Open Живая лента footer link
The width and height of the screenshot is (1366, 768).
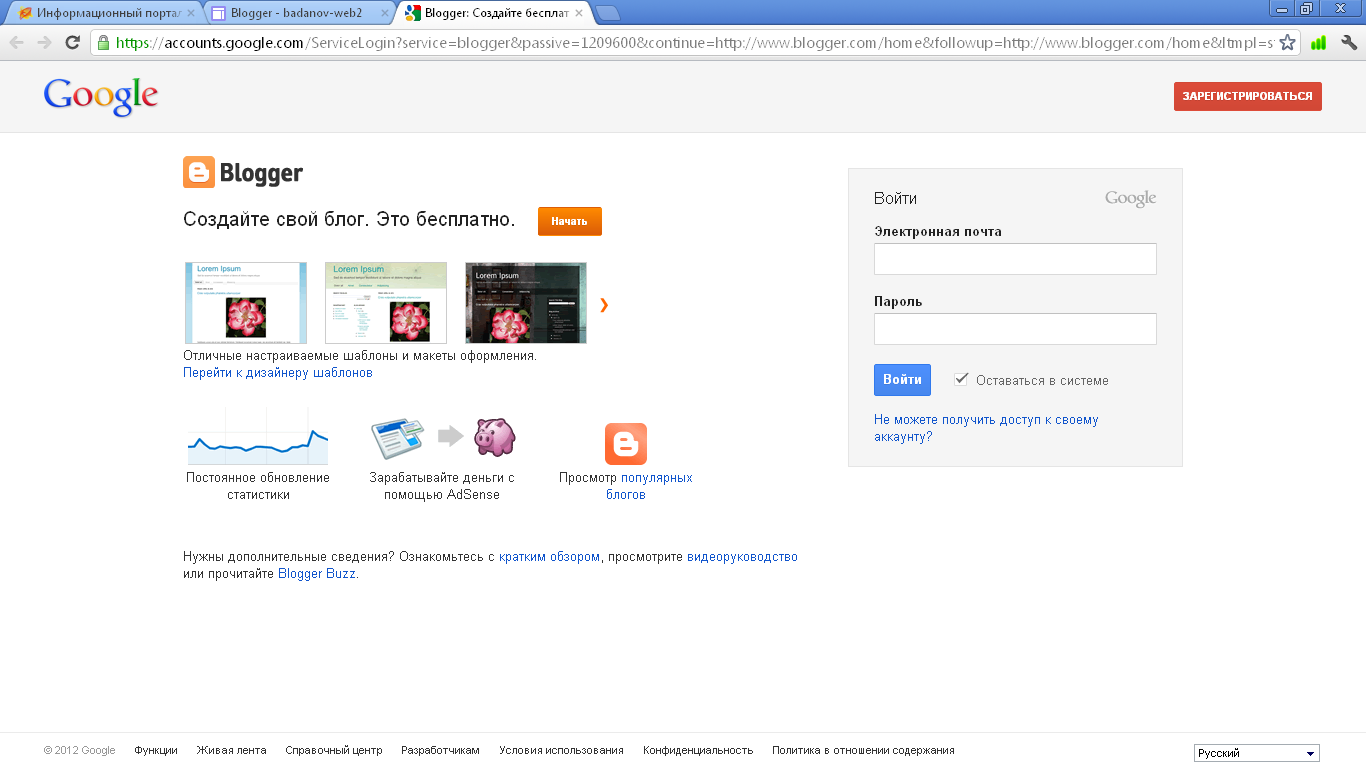click(x=231, y=750)
